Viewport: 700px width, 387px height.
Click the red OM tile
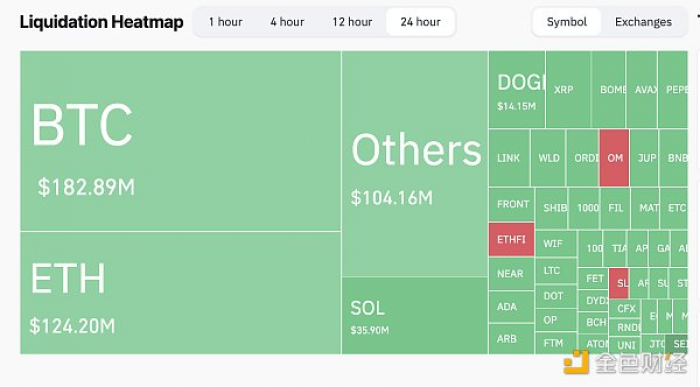[x=614, y=158]
